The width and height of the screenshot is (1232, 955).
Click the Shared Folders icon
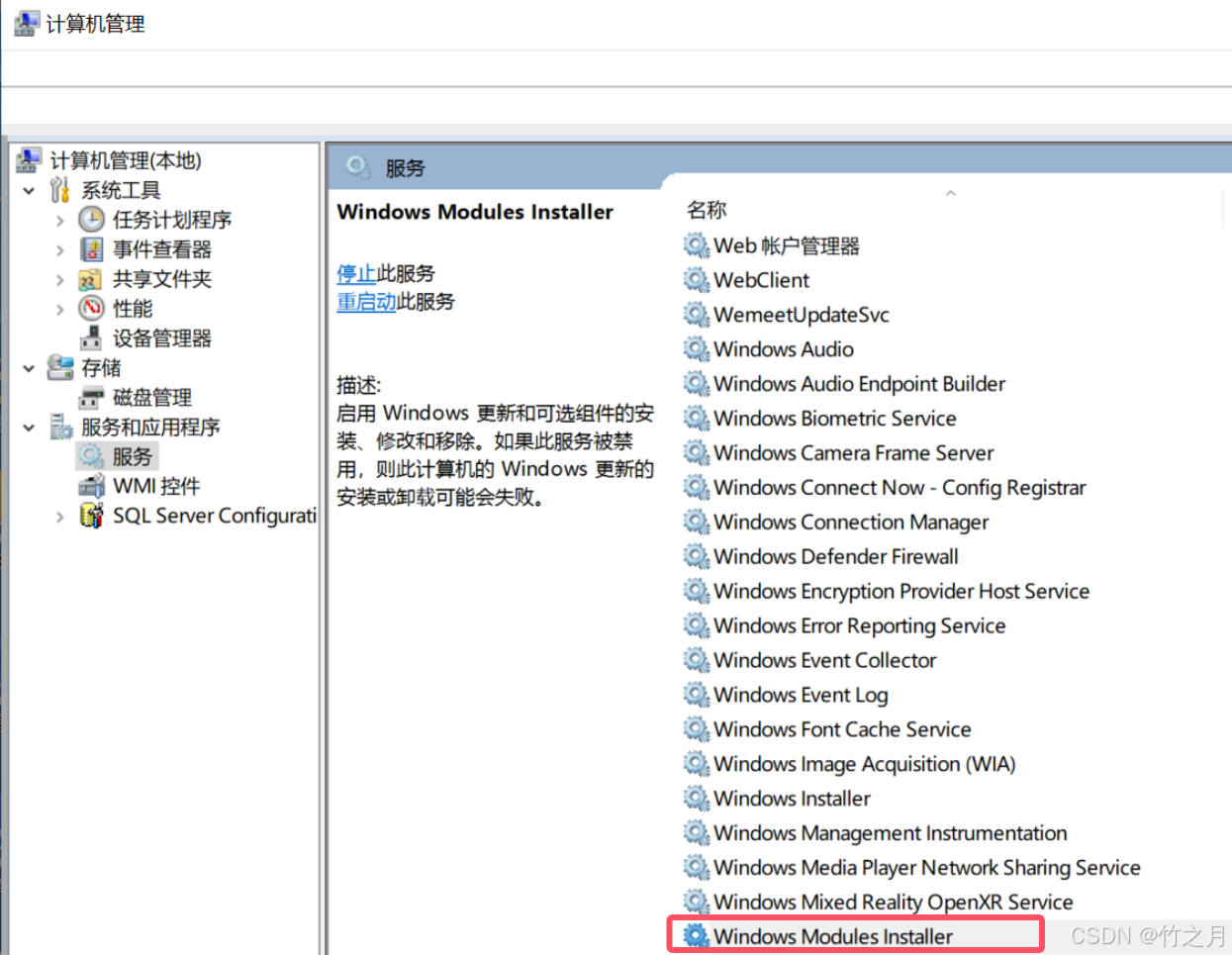(91, 278)
